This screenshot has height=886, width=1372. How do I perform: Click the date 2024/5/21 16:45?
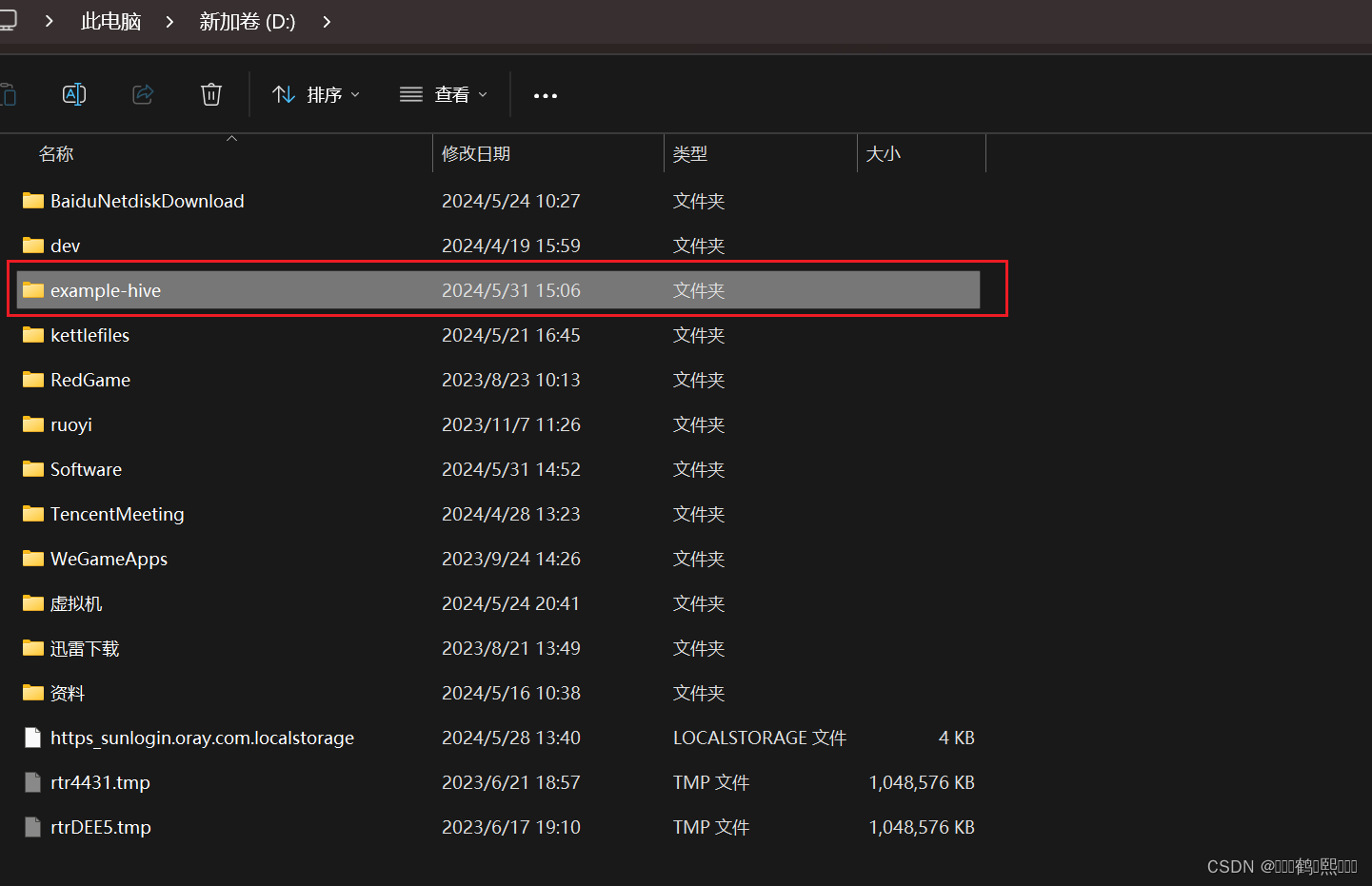tap(511, 335)
